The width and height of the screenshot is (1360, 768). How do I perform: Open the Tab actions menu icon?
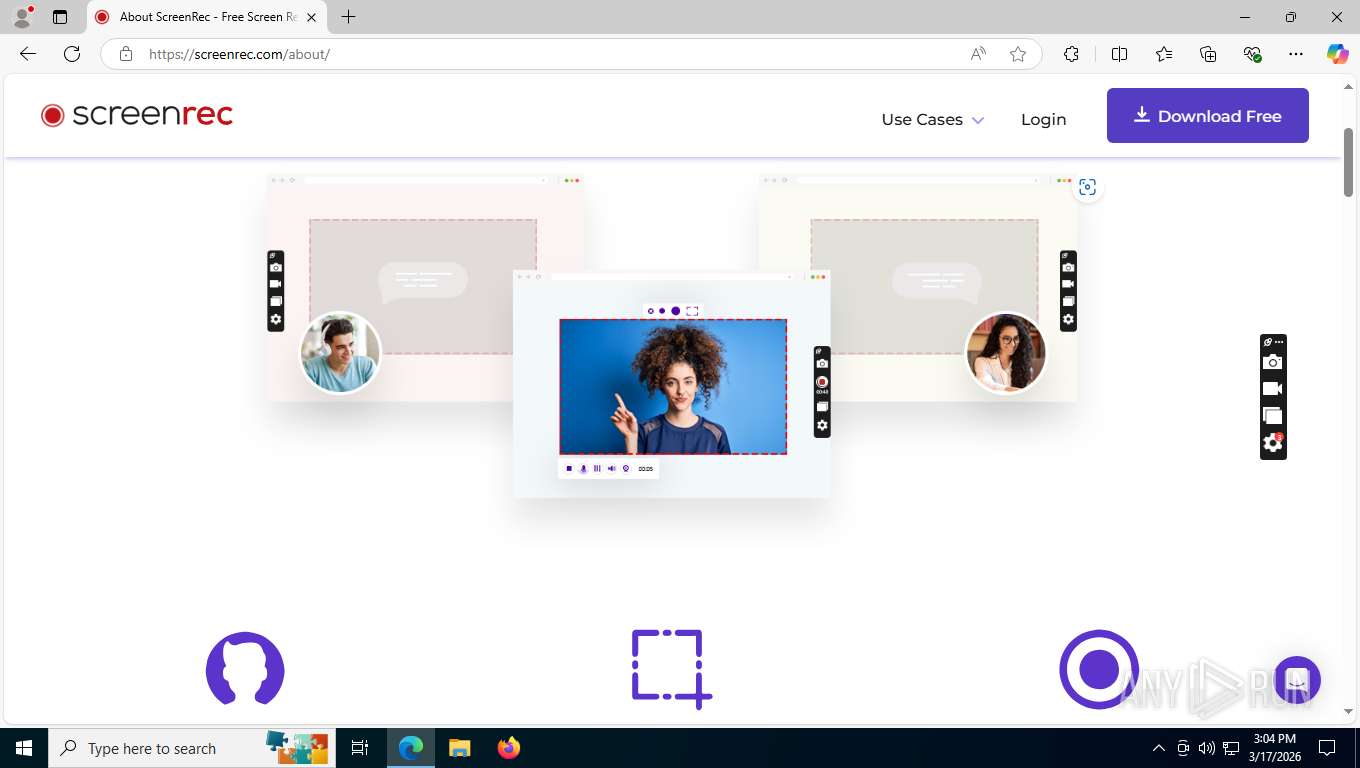point(60,17)
